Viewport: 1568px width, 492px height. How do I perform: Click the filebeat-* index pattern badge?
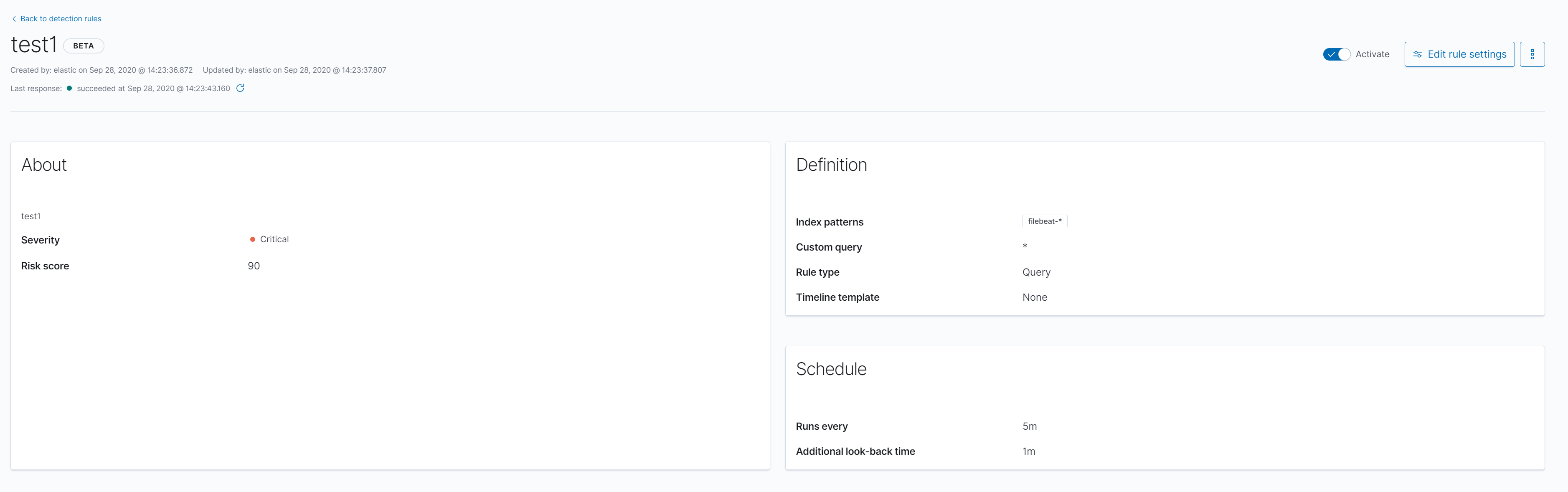coord(1044,221)
